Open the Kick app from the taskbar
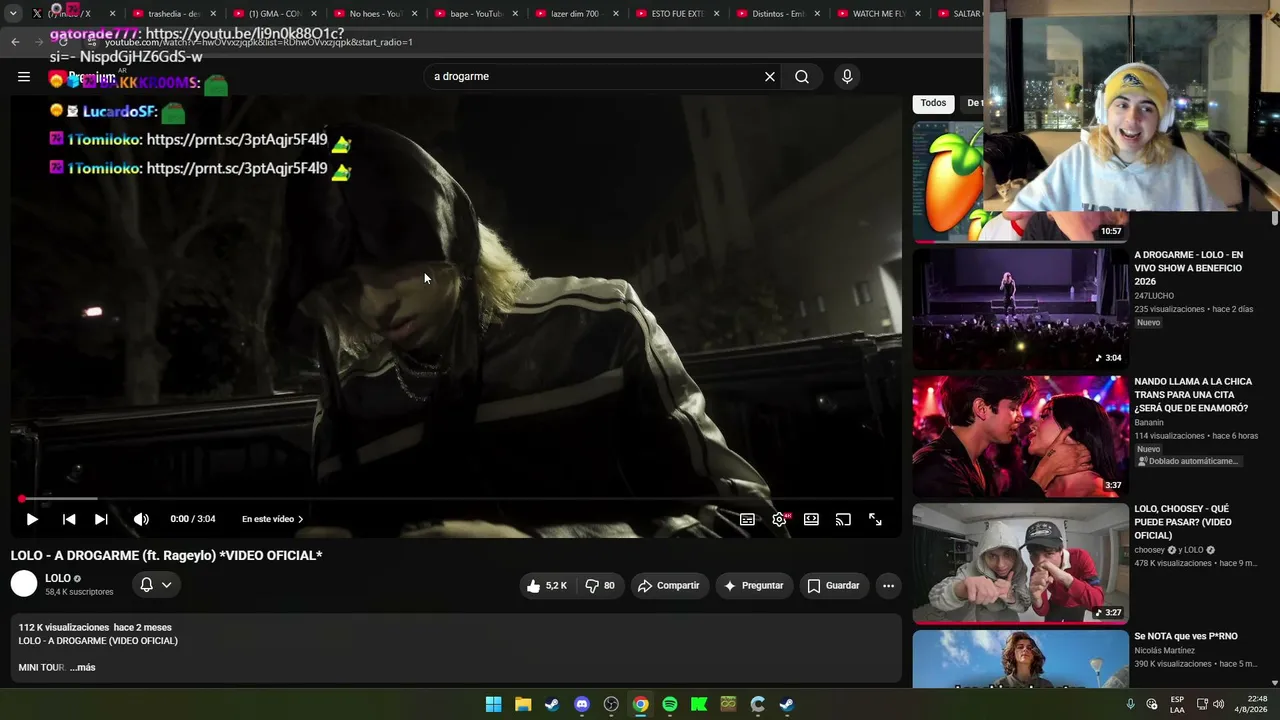1280x720 pixels. tap(699, 704)
